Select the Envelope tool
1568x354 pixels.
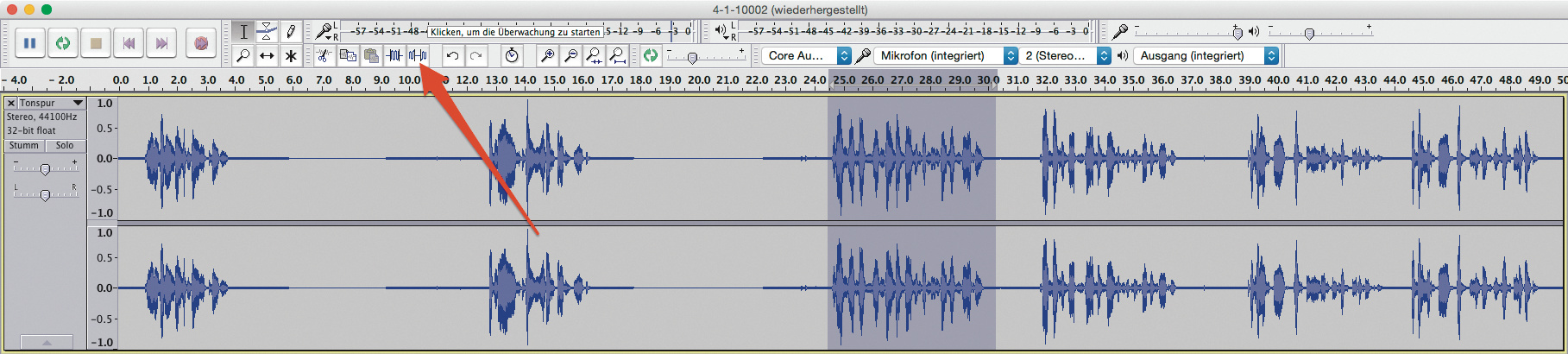[x=267, y=32]
